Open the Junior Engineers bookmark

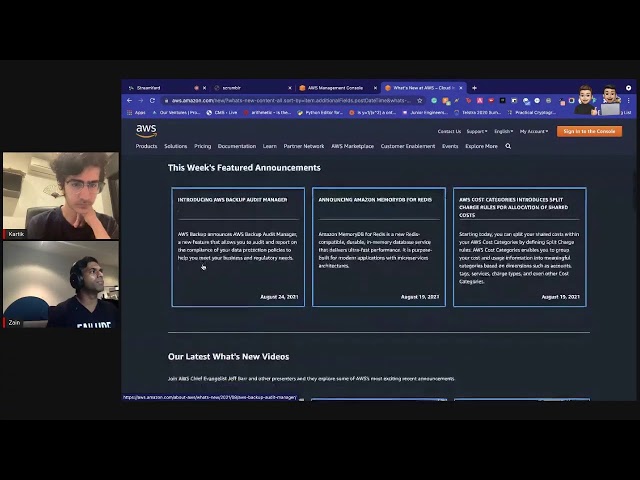pos(424,112)
